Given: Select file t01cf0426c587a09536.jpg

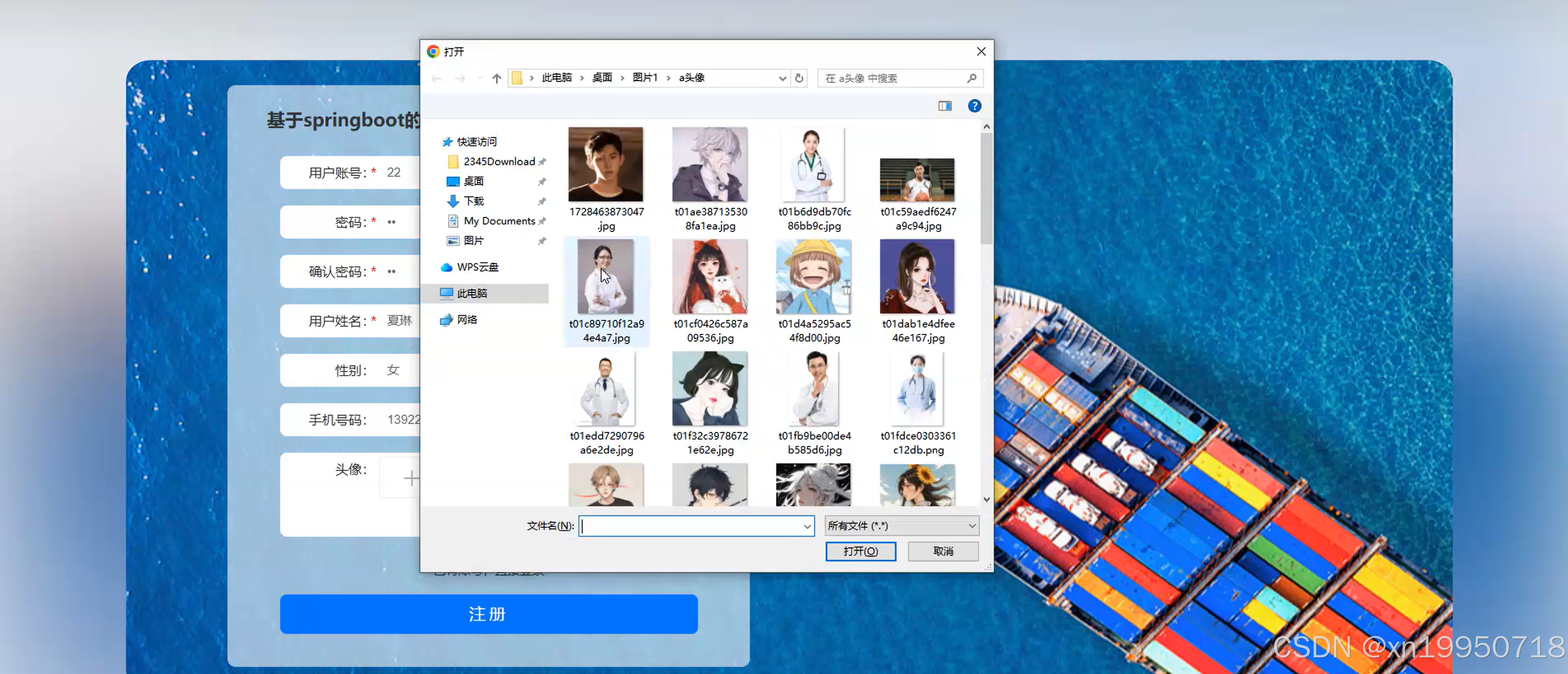Looking at the screenshot, I should 710,292.
